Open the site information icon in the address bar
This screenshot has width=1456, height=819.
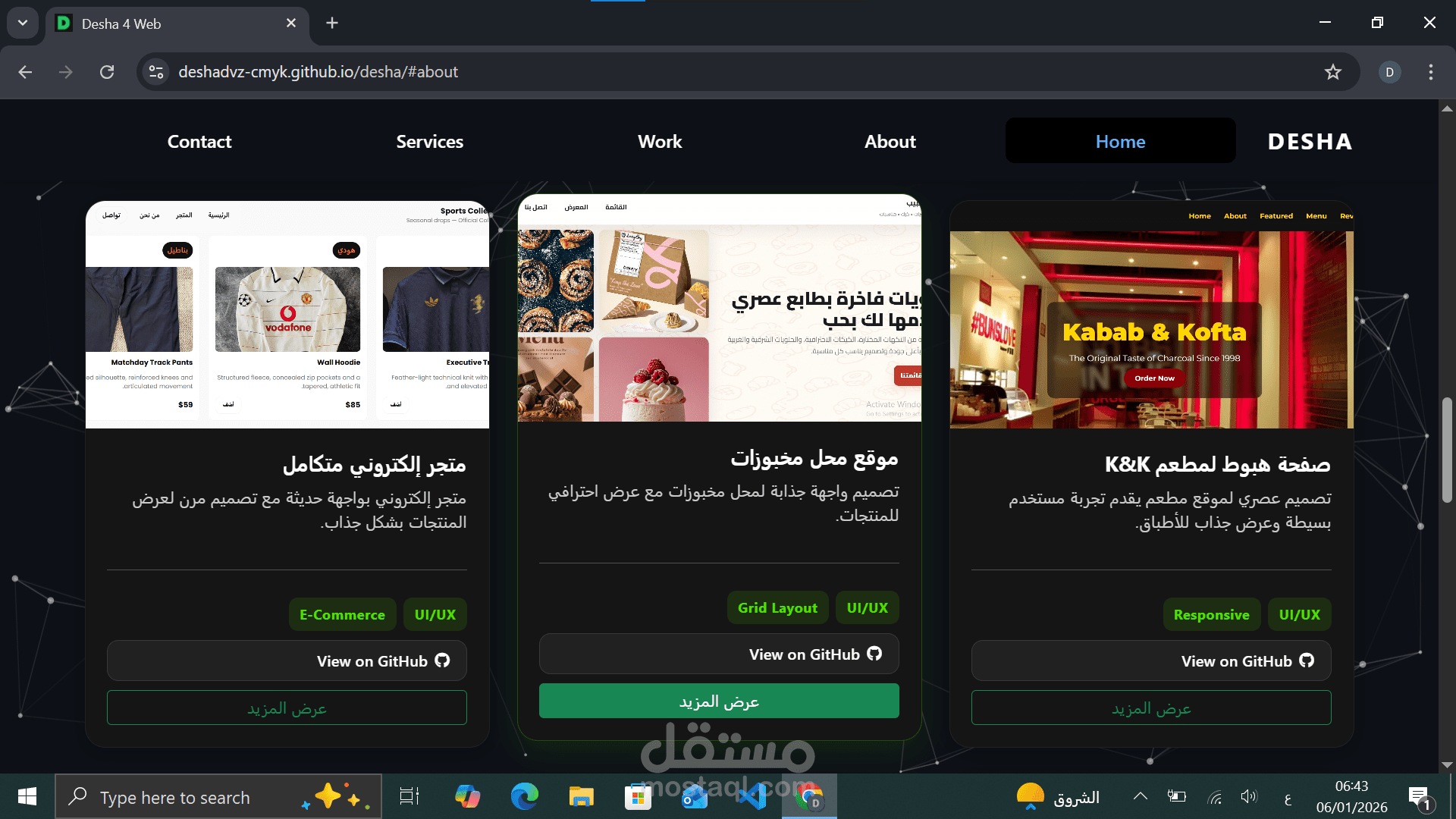(x=156, y=72)
